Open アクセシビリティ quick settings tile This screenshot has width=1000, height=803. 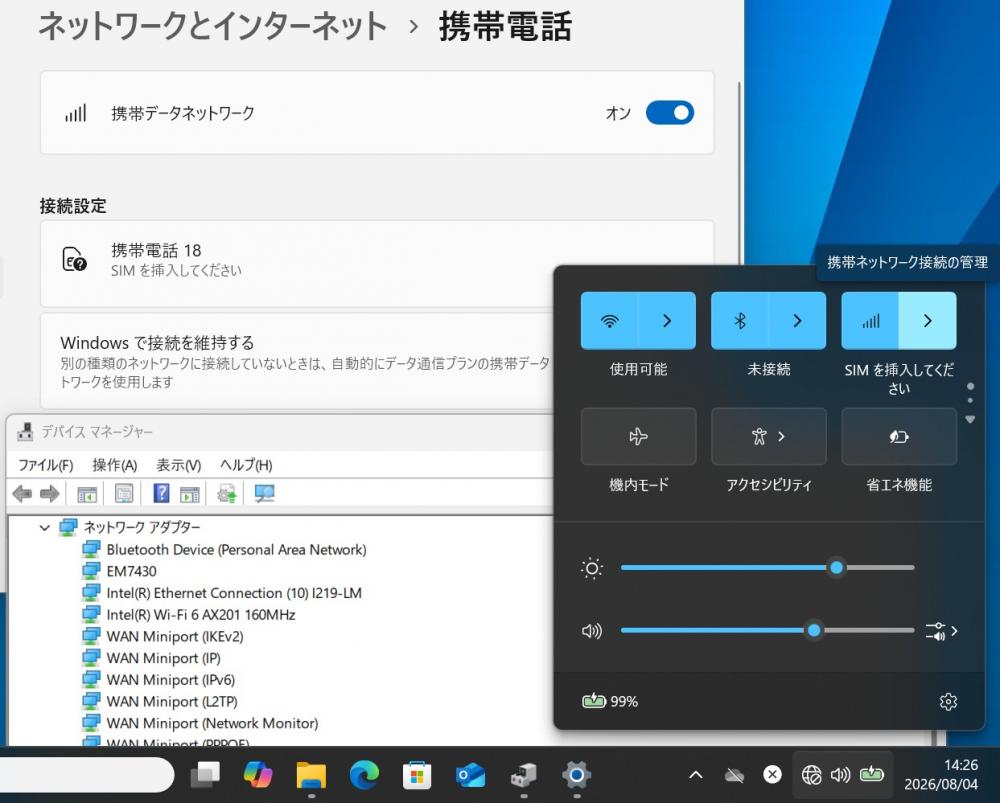[x=768, y=436]
